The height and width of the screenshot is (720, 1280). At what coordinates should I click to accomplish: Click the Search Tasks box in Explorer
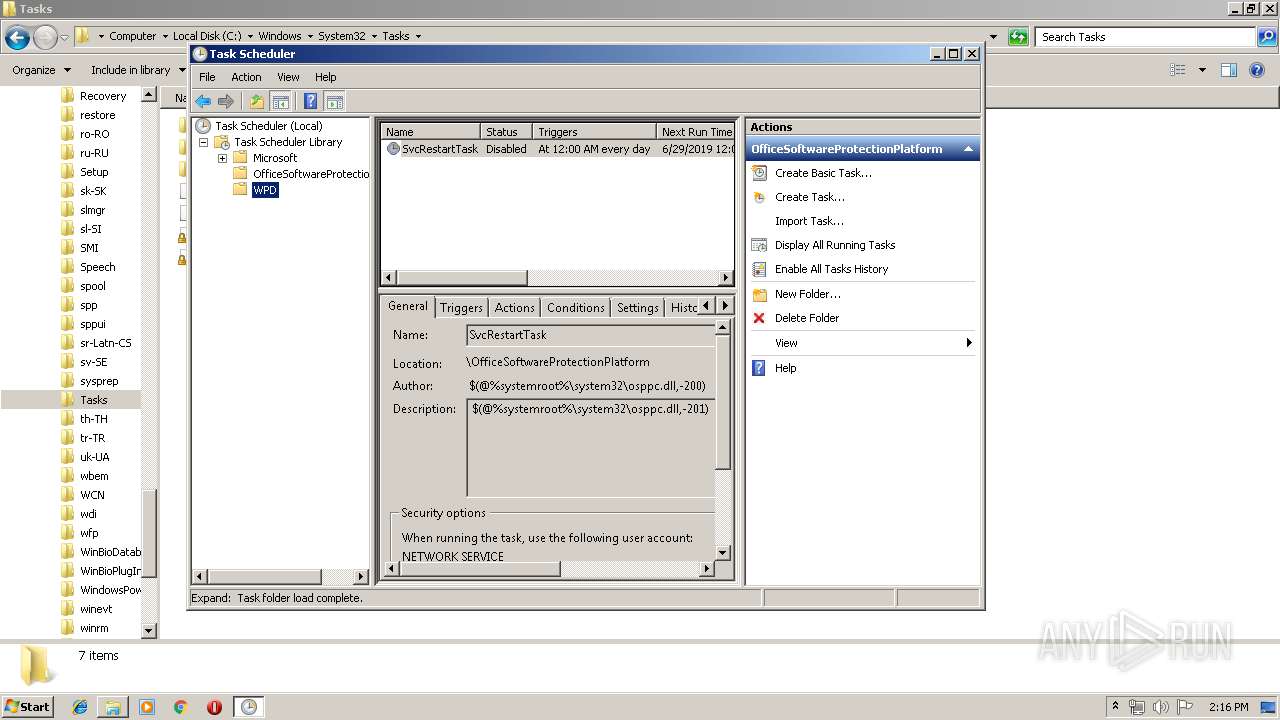point(1145,37)
